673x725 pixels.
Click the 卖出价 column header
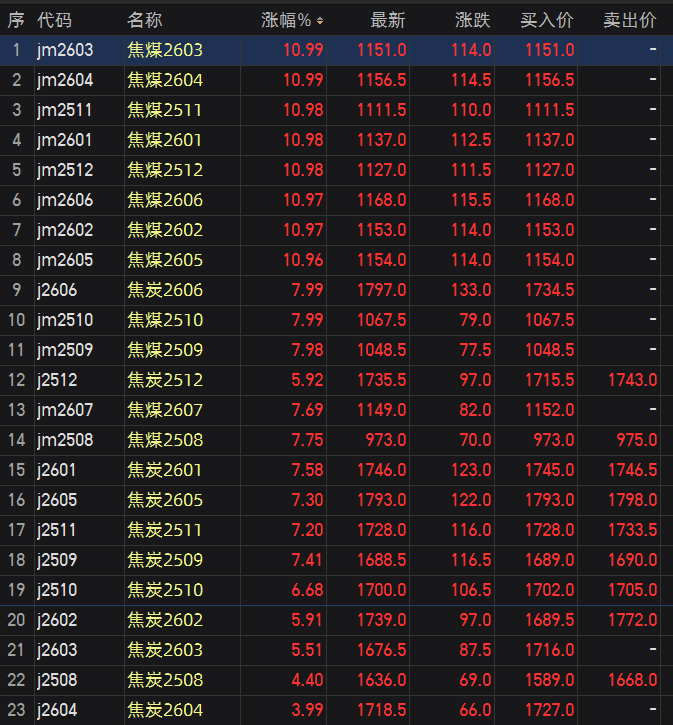point(630,20)
